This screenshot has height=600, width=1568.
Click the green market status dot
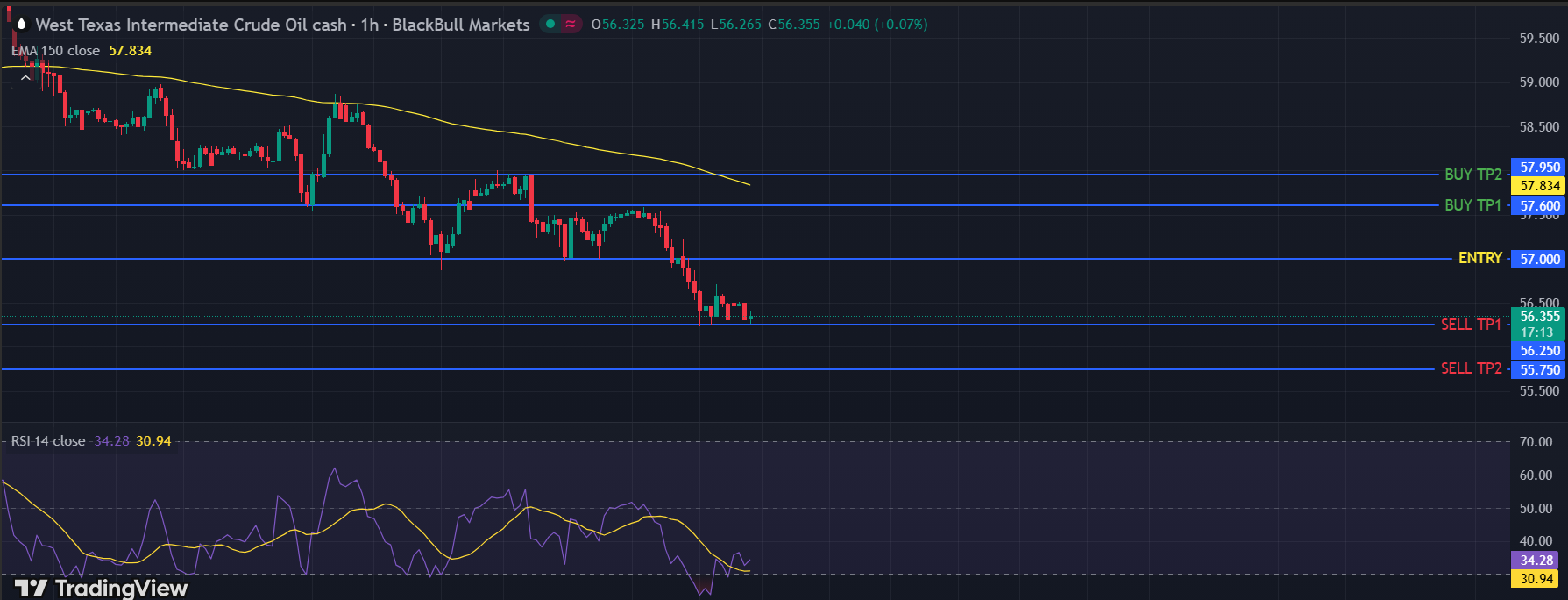550,24
